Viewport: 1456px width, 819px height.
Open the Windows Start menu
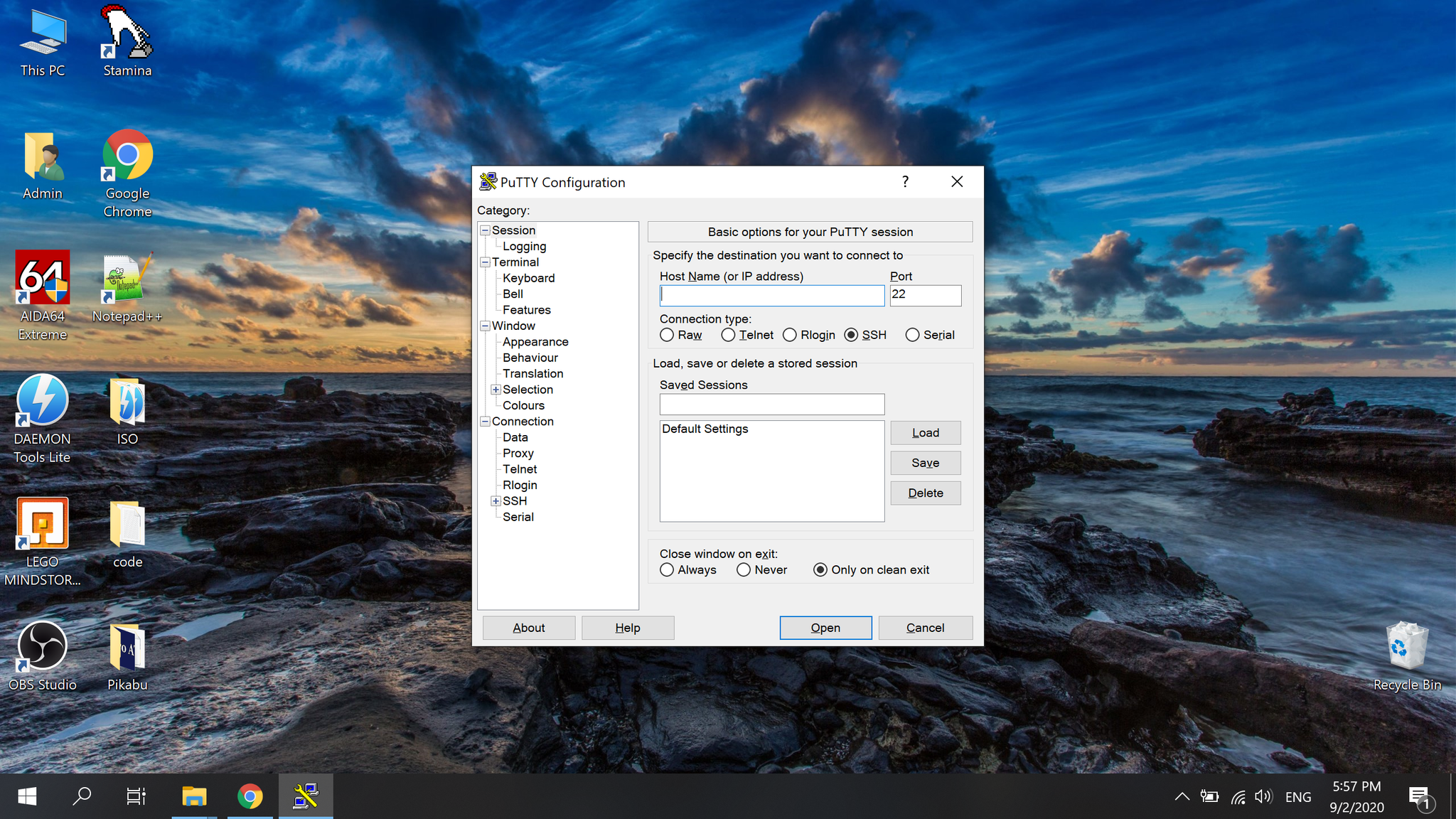27,796
